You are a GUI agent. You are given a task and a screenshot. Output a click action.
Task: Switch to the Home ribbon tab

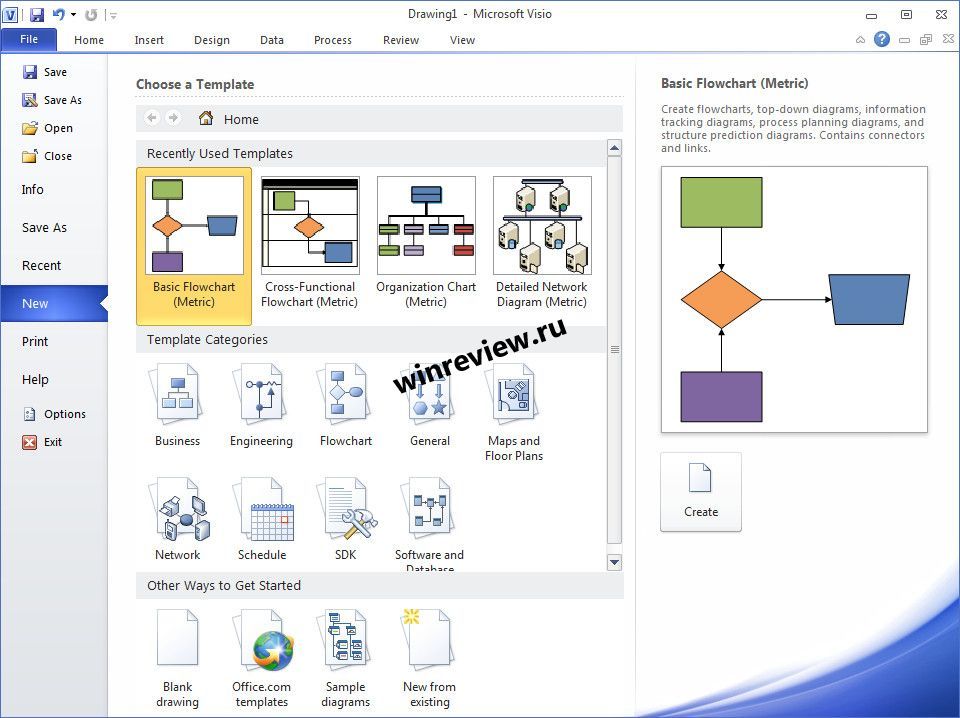[x=89, y=40]
